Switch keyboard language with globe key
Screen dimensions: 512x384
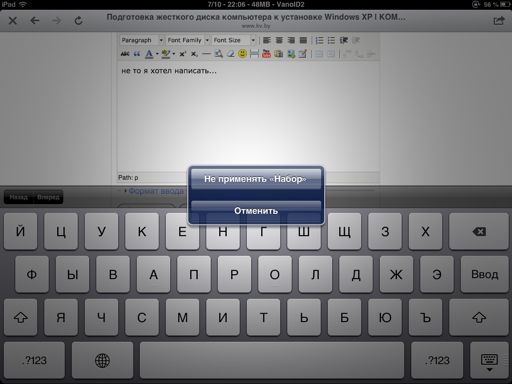(x=102, y=360)
